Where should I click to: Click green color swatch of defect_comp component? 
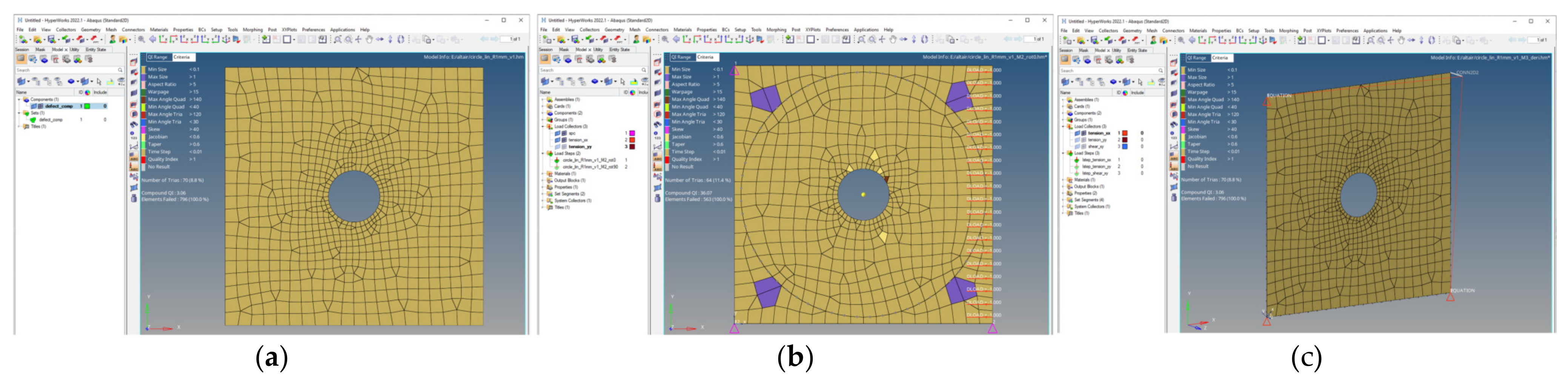tap(88, 106)
